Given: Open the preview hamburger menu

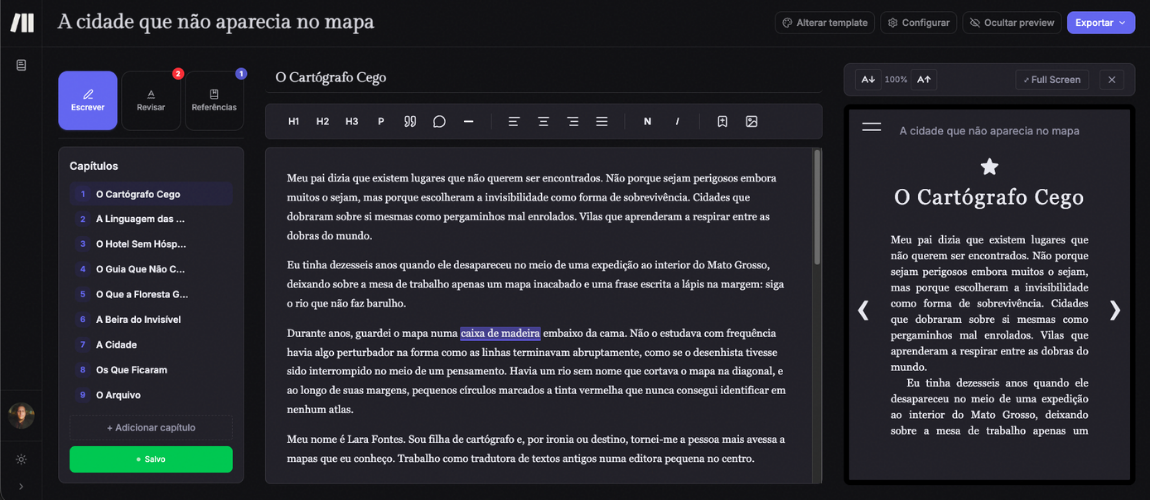Looking at the screenshot, I should tap(871, 127).
